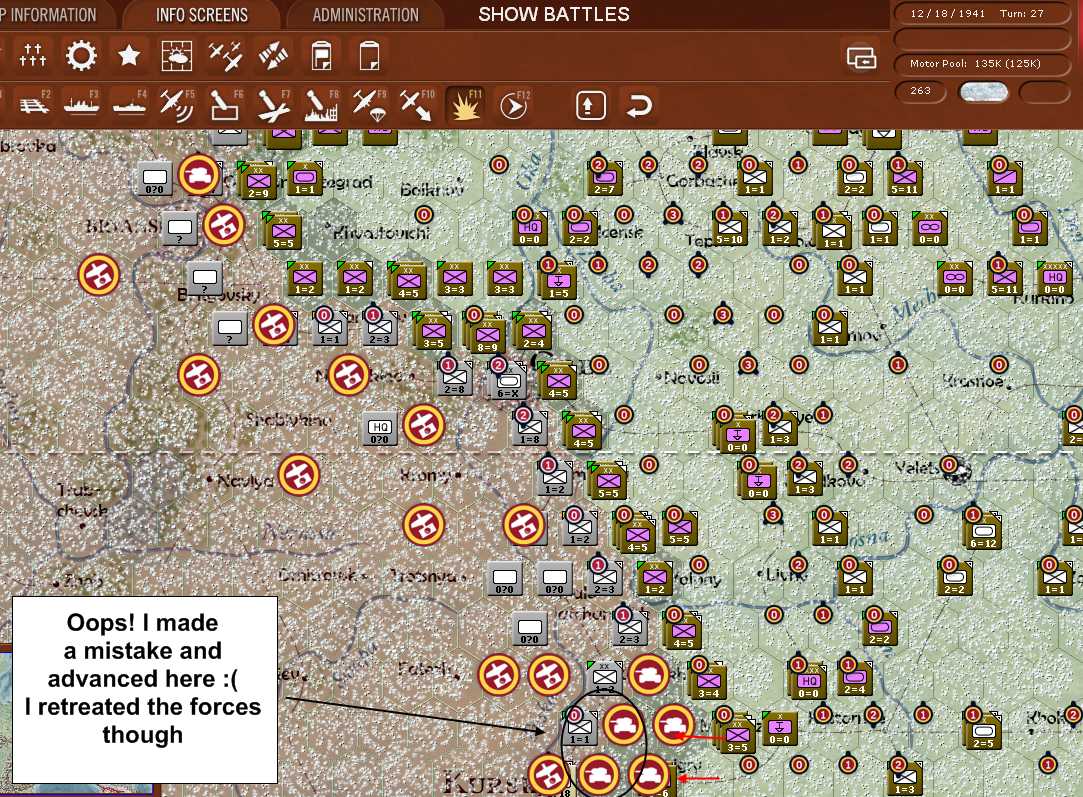Open the weather map grid icon

177,56
